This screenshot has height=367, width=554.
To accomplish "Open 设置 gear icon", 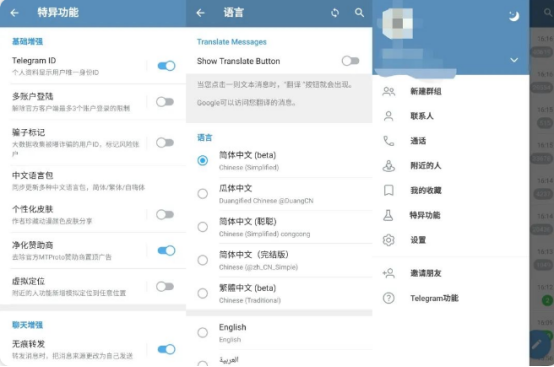I will pyautogui.click(x=389, y=240).
